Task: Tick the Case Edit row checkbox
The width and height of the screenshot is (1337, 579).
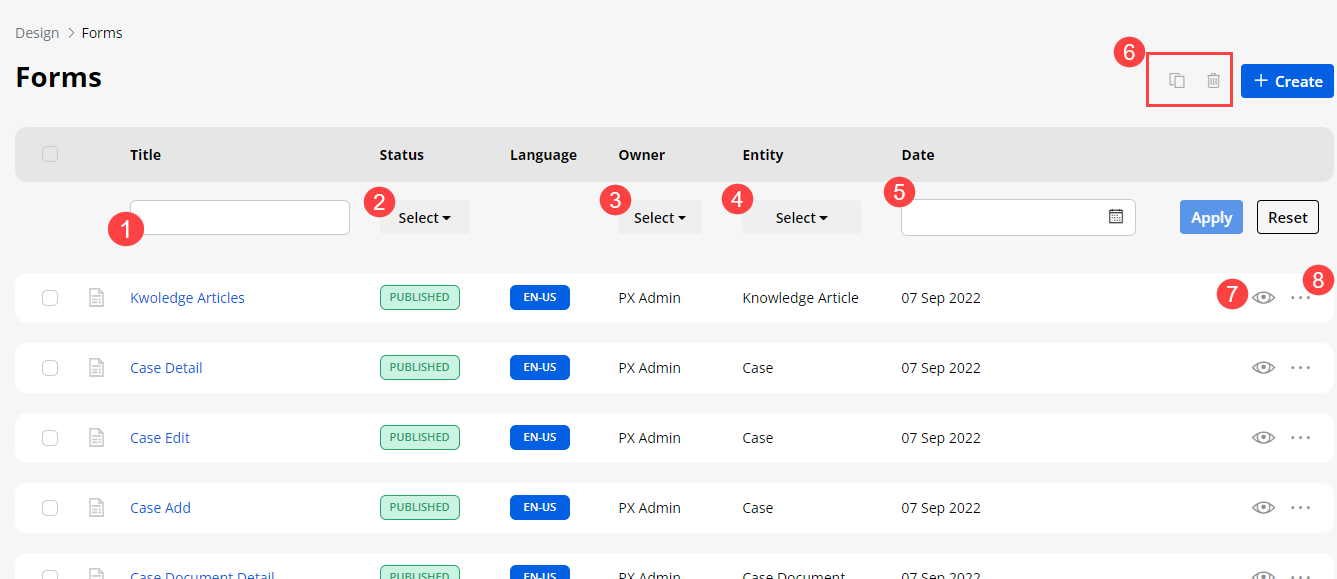Action: (50, 438)
